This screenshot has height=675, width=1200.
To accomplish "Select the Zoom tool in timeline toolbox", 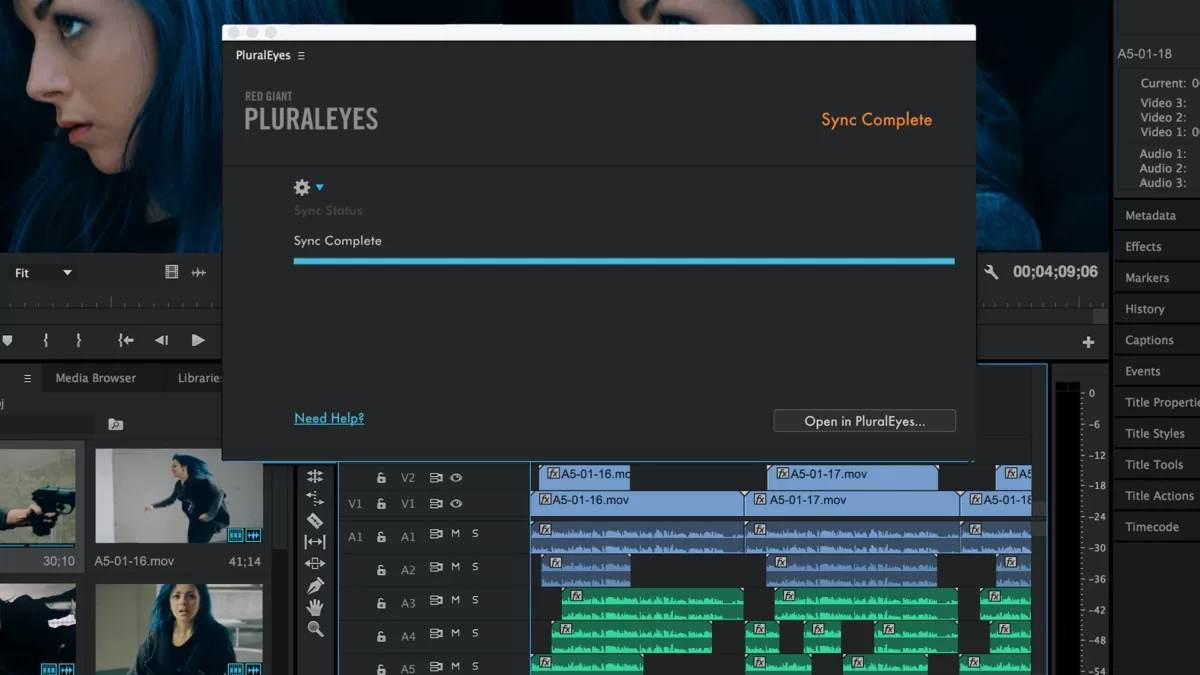I will [315, 629].
